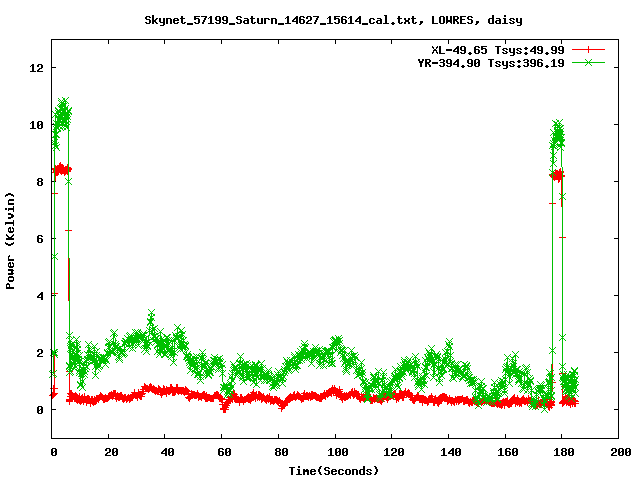Select the YR-394.90 Tsys:396.19 legend label
Screen dimensions: 640x480
[491, 63]
